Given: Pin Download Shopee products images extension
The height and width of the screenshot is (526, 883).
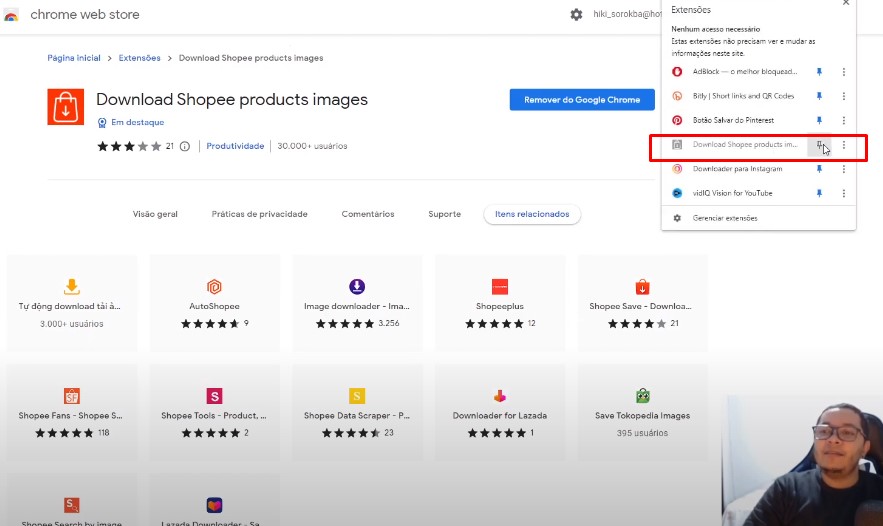Looking at the screenshot, I should (820, 145).
